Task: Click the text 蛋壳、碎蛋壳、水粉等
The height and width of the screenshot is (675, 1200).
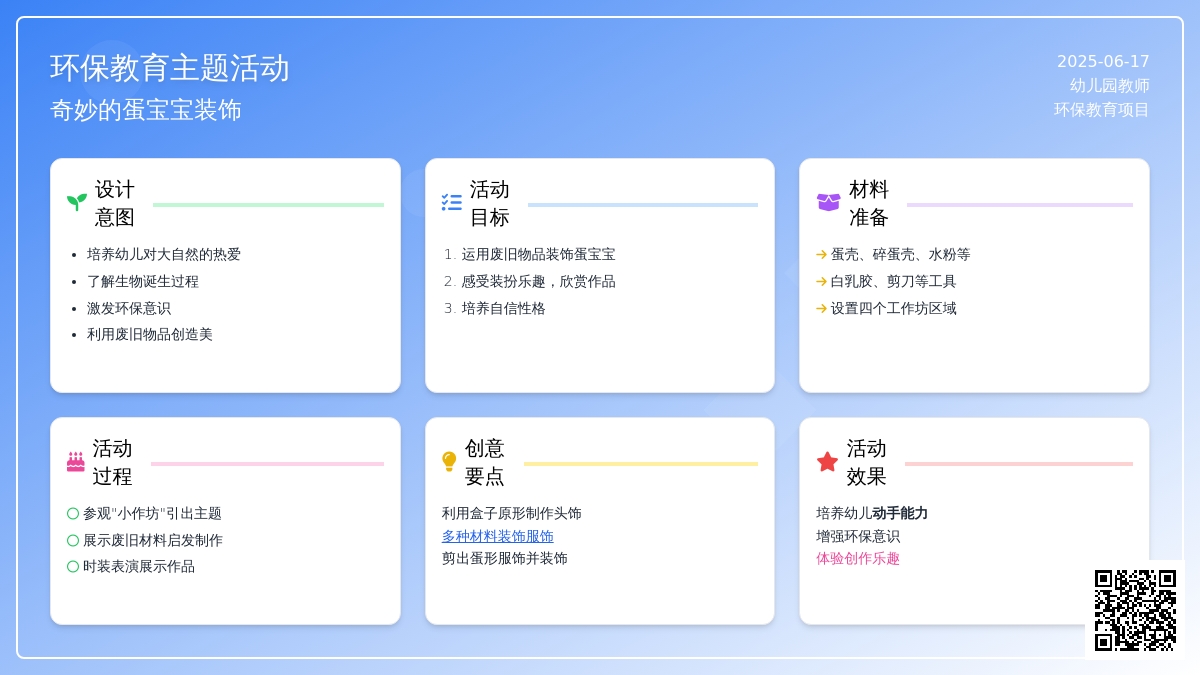Action: coord(901,255)
